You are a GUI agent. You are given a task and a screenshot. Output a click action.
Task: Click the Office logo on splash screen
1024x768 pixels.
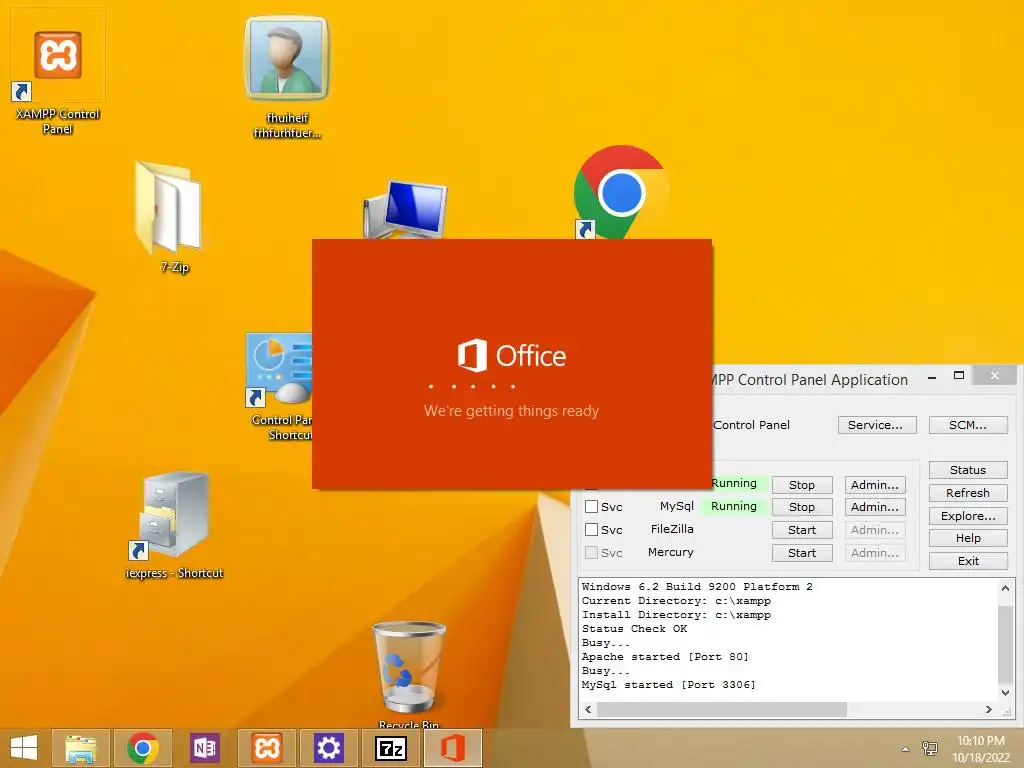point(512,355)
